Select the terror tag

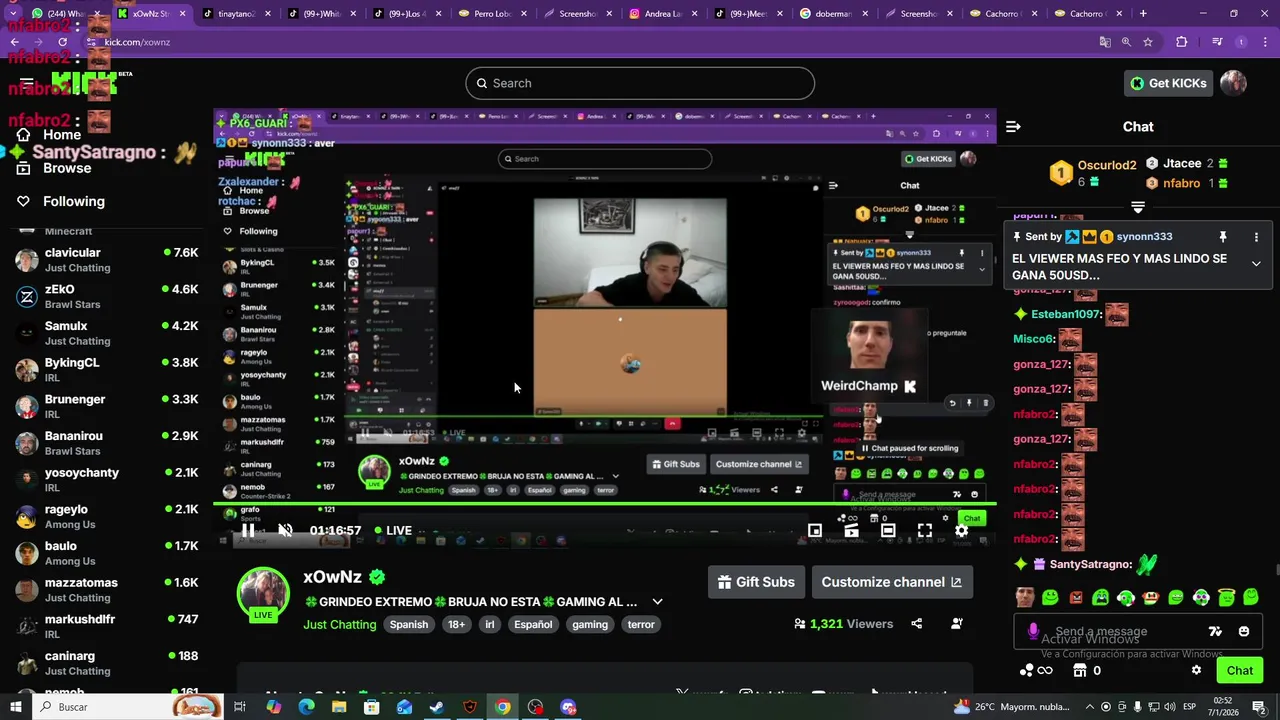(x=641, y=624)
